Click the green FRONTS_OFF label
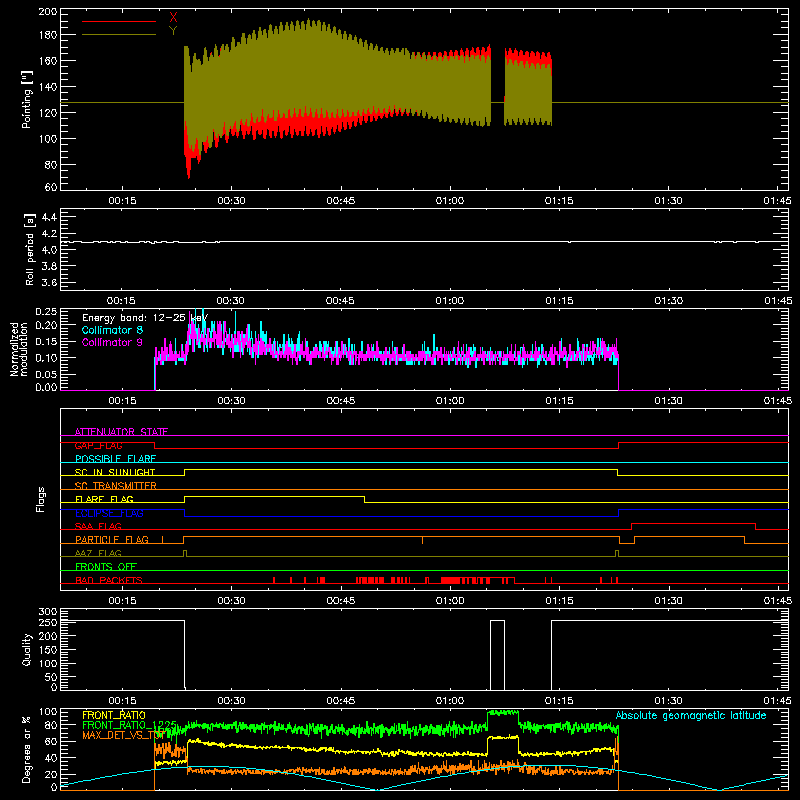Screen dimensions: 800x800 [x=106, y=566]
